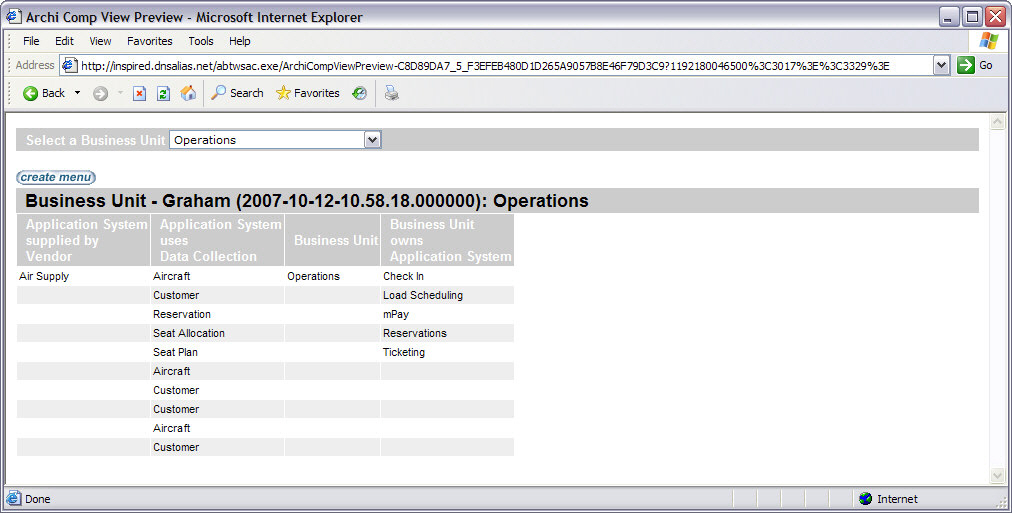Open the Back history dropdown arrow
This screenshot has width=1012, height=513.
[x=77, y=93]
